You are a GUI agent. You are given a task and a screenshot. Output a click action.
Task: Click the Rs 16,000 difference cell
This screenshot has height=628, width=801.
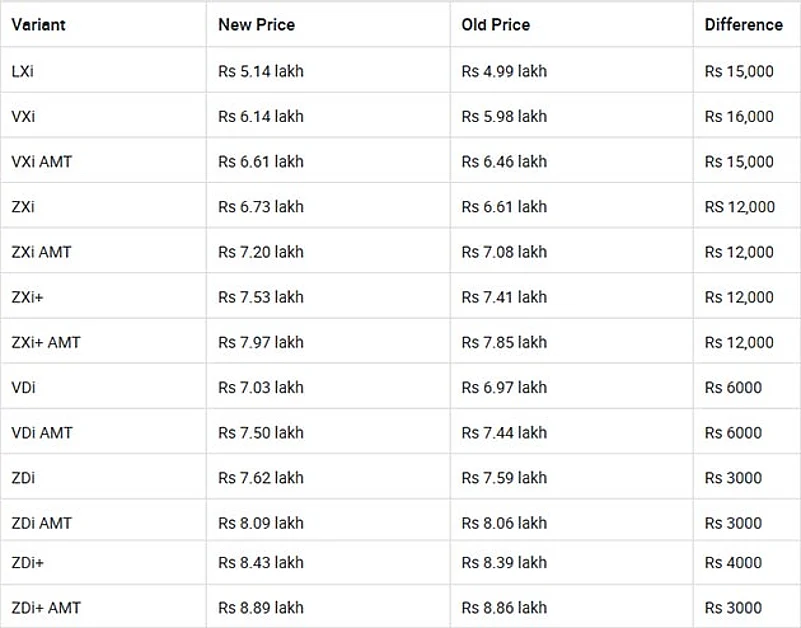pos(739,116)
